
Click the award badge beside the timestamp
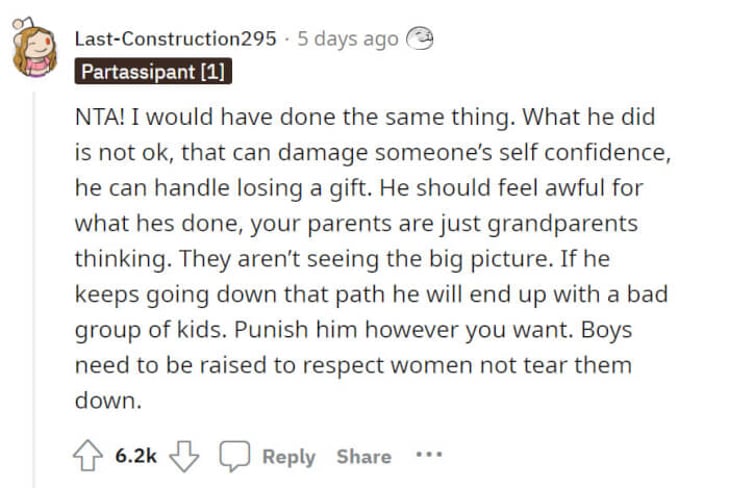coord(420,39)
